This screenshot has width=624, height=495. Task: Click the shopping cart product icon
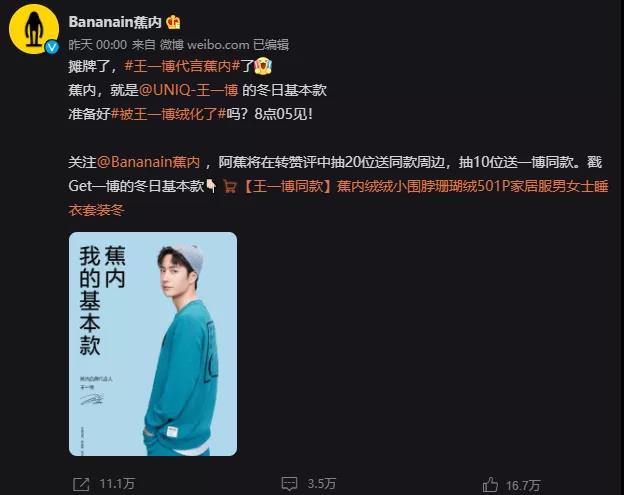pos(230,186)
